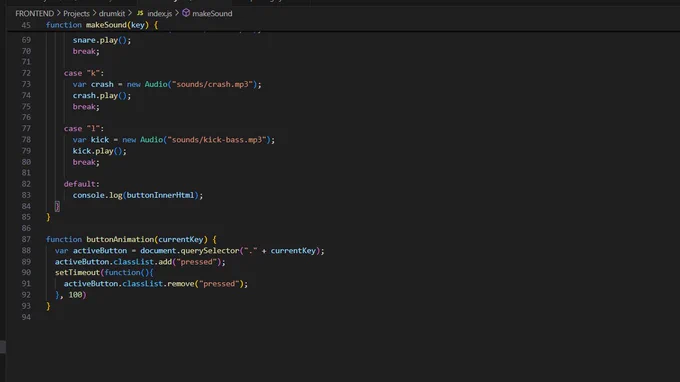Place cursor on snare.play(); line
680x382 pixels.
(101, 40)
